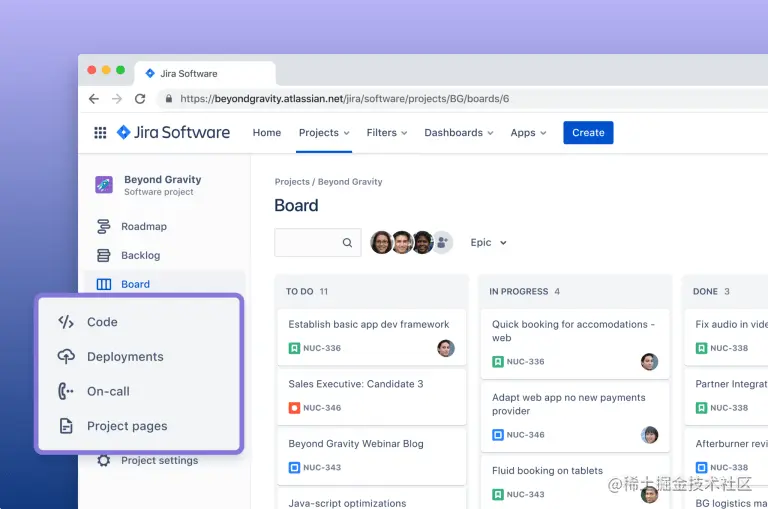Open the Establish basic app dev framework card

372,337
